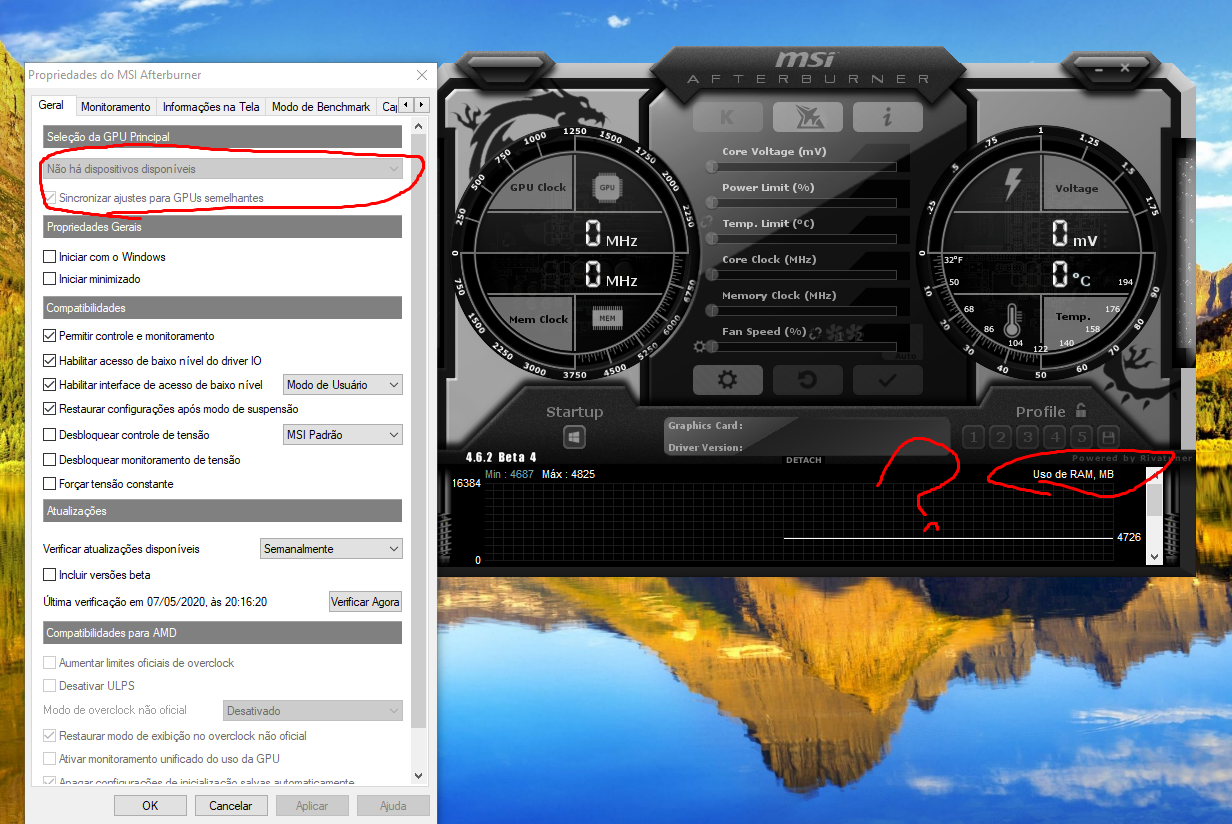Open the Modo de Benchmark tab
The width and height of the screenshot is (1232, 824).
point(321,106)
